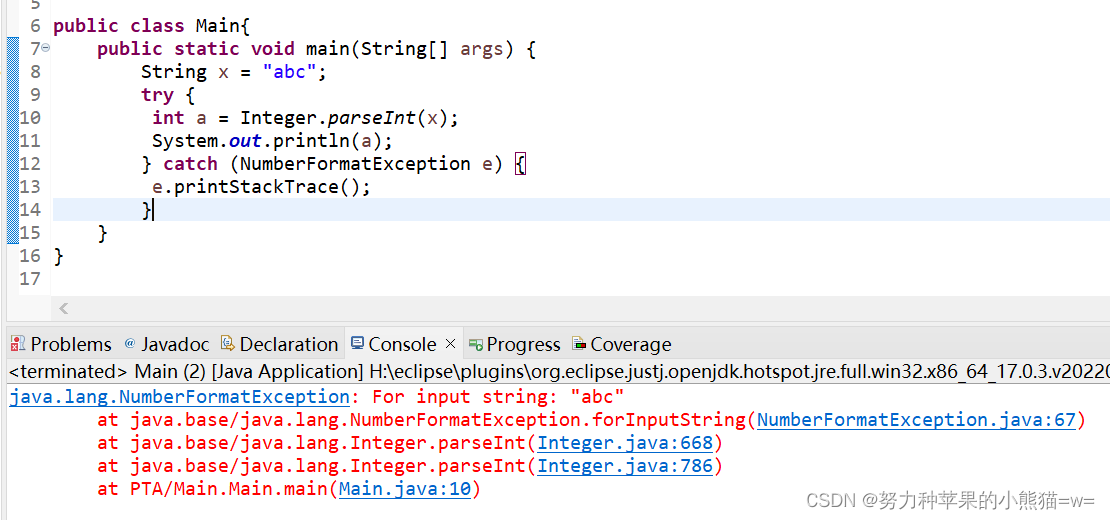Click line number 10 in gutter
Screen dimensions: 1110x520
pos(30,118)
